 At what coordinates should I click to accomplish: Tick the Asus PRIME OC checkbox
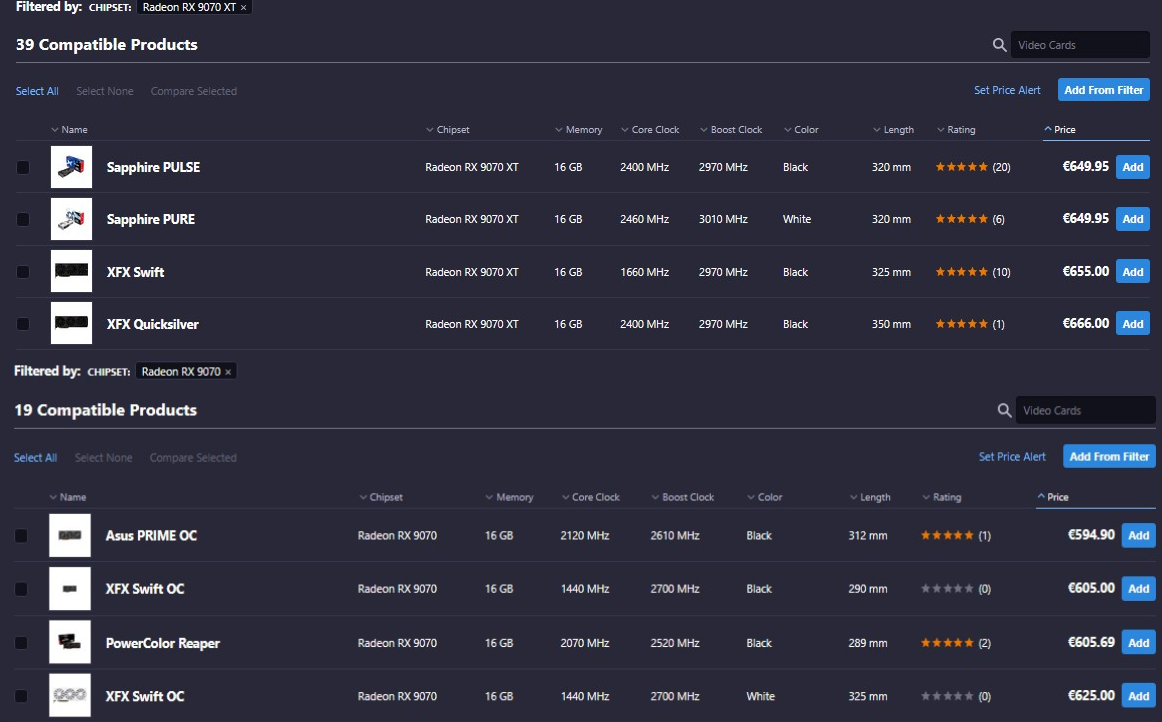pyautogui.click(x=21, y=536)
